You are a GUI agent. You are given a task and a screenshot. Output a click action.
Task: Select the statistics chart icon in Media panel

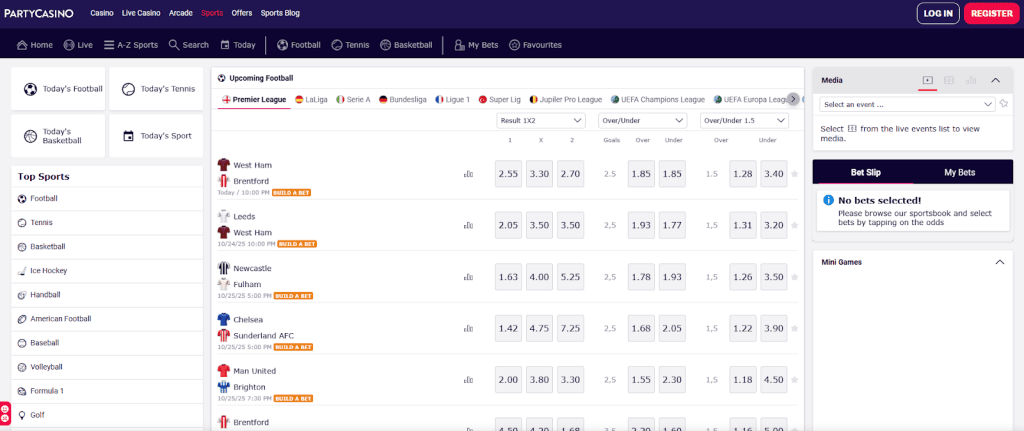pyautogui.click(x=971, y=80)
